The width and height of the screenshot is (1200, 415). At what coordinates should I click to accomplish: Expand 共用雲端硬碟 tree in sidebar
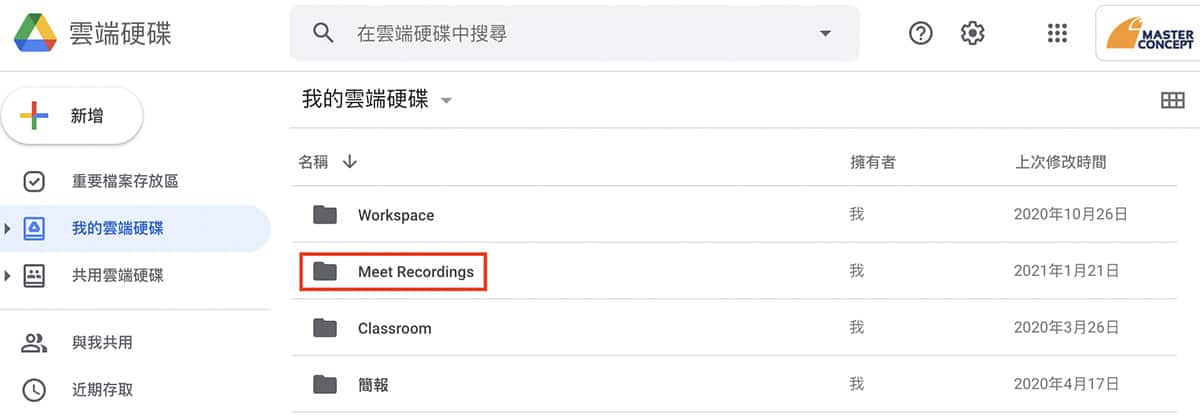point(8,276)
